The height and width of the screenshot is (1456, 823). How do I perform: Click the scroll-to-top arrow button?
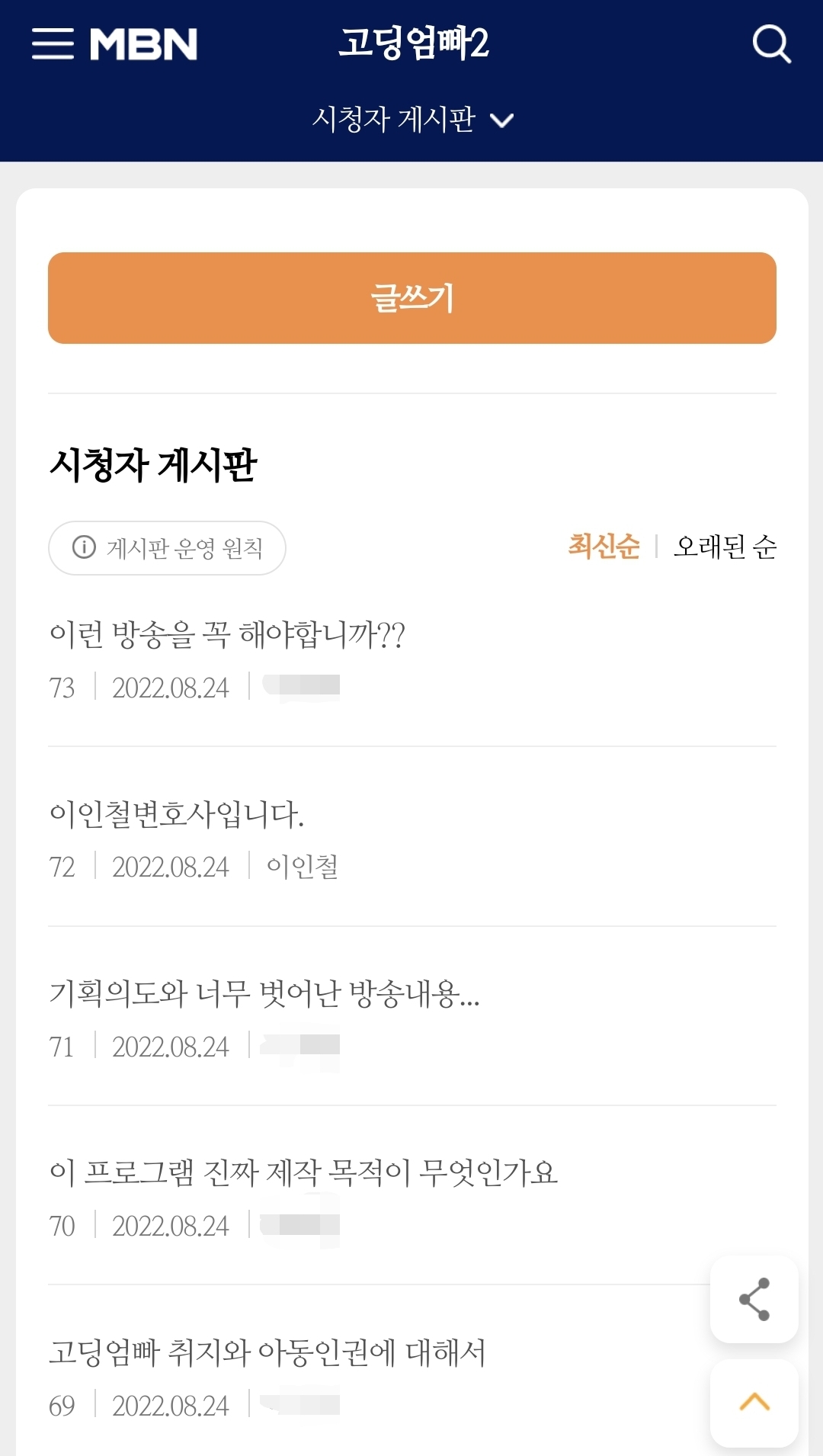[x=754, y=1403]
